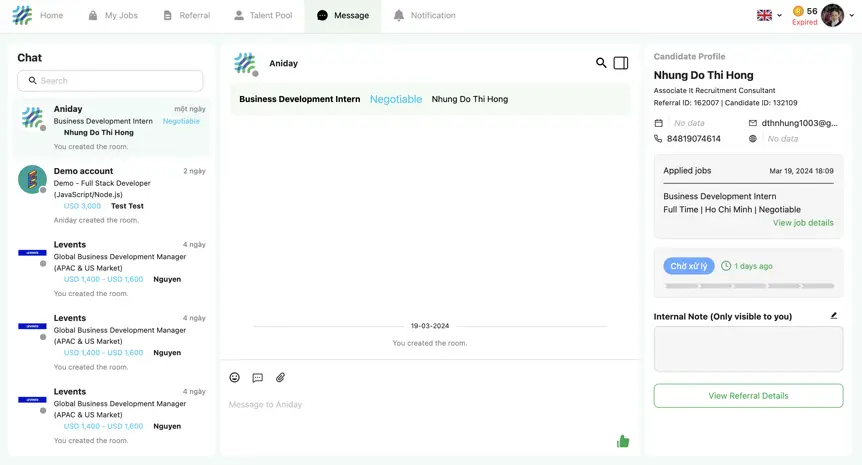Viewport: 862px width, 465px height.
Task: Toggle the candidate side panel icon
Action: tap(621, 63)
